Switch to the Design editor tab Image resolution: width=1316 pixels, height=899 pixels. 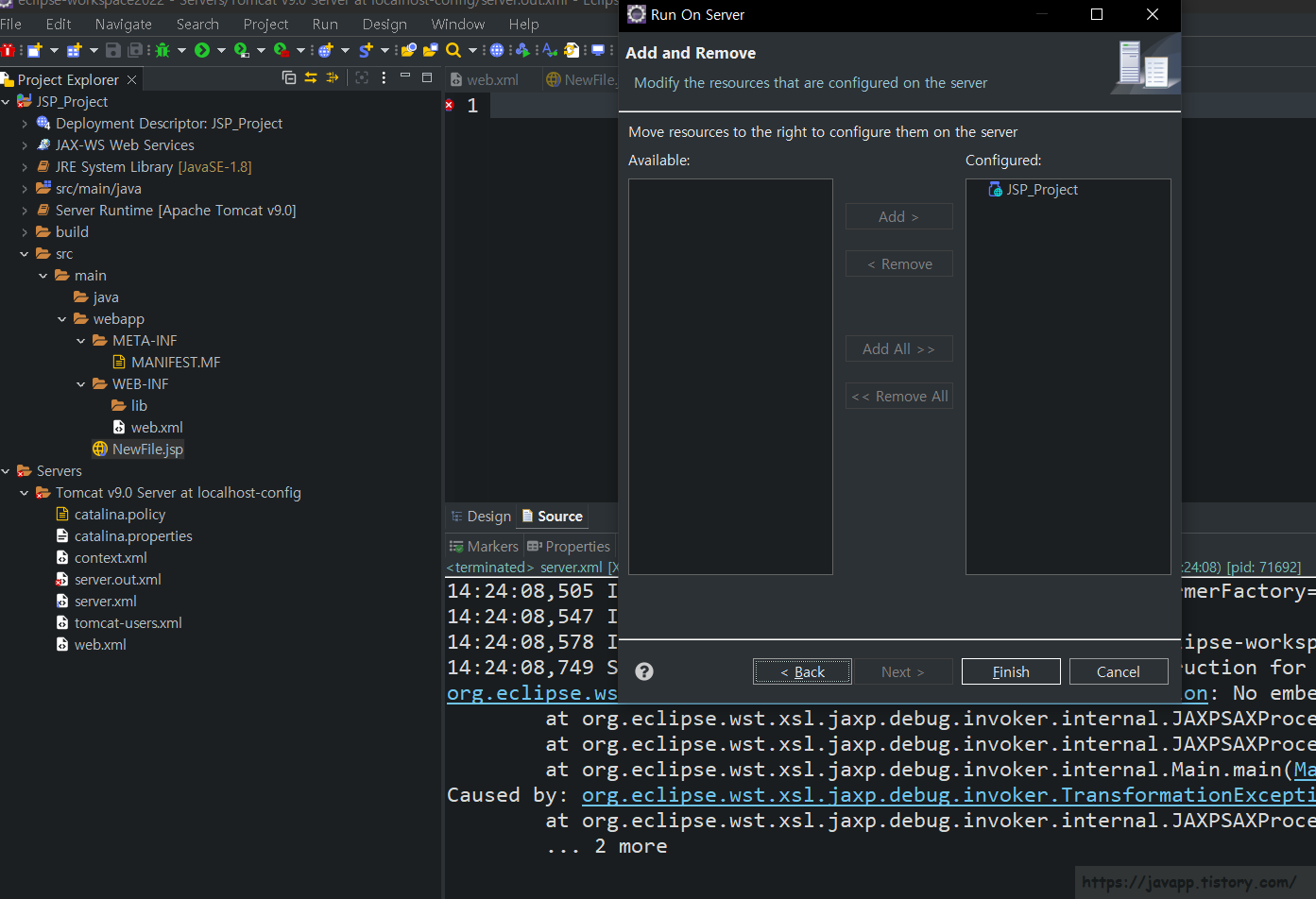(480, 517)
